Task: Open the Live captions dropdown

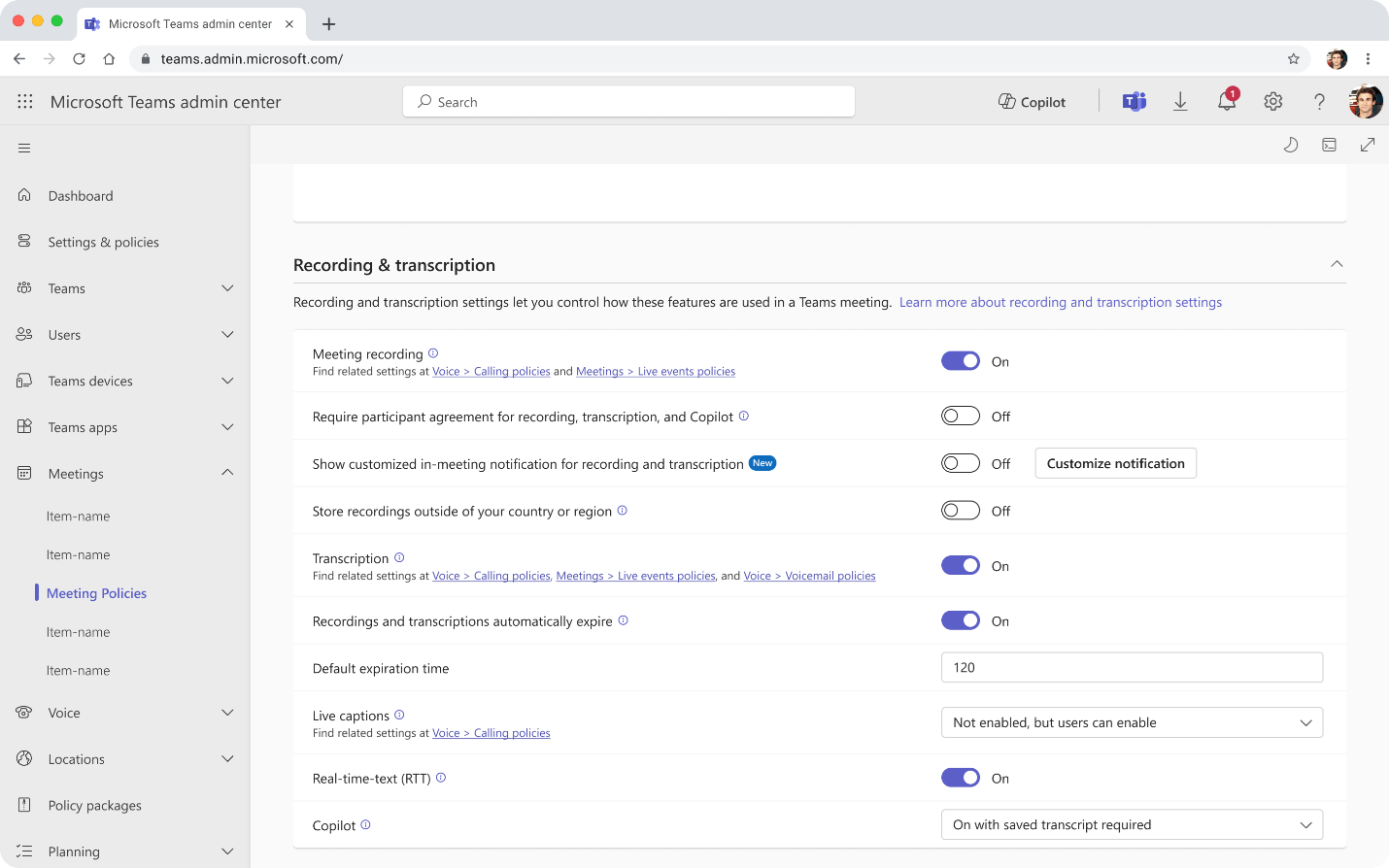Action: point(1132,722)
